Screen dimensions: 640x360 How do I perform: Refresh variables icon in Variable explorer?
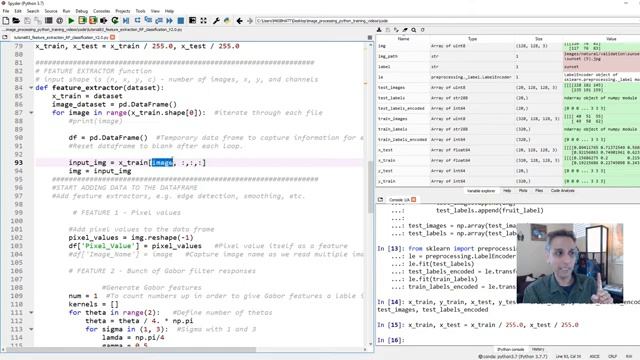point(422,30)
